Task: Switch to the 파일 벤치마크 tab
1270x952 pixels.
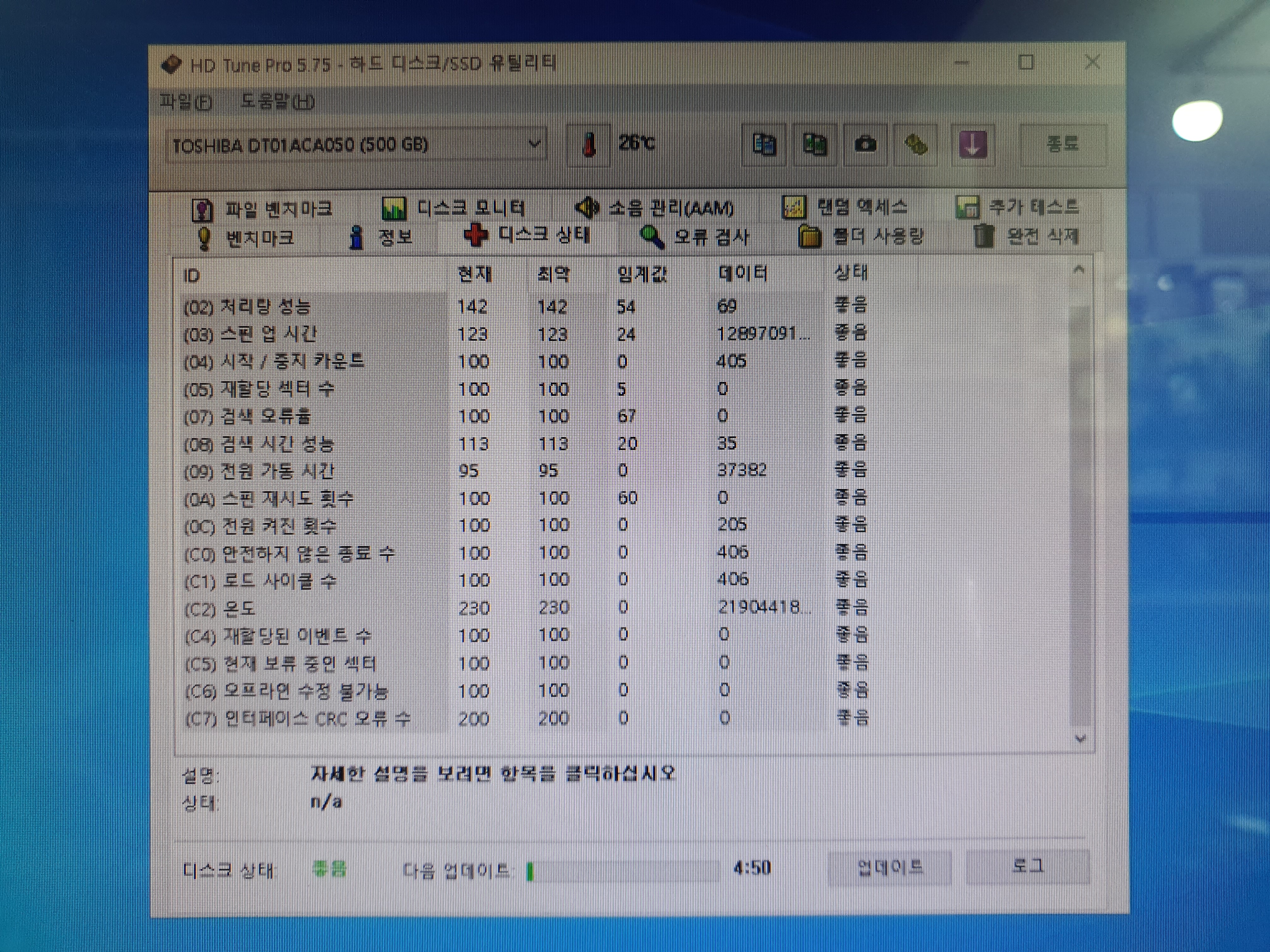Action: click(x=262, y=209)
